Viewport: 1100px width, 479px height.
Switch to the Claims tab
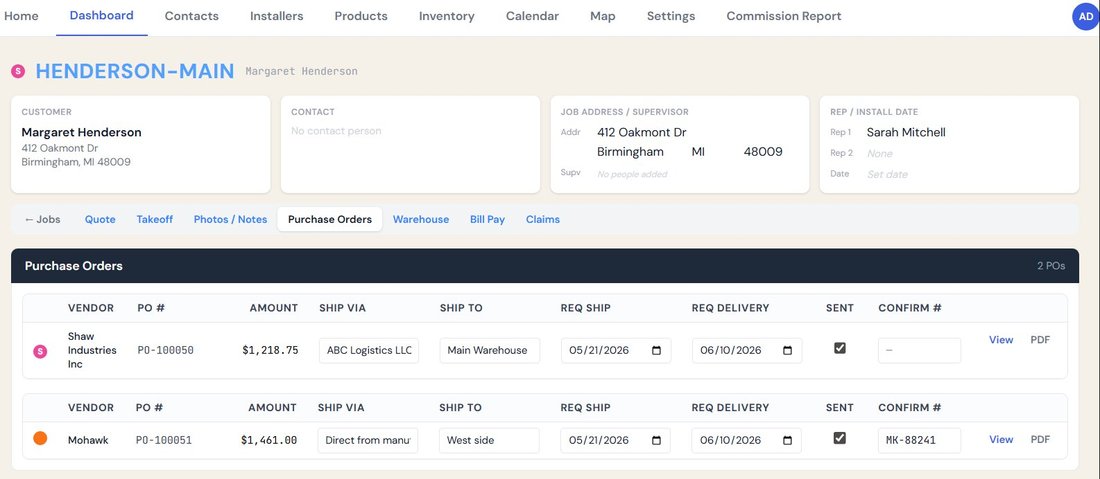click(x=543, y=220)
